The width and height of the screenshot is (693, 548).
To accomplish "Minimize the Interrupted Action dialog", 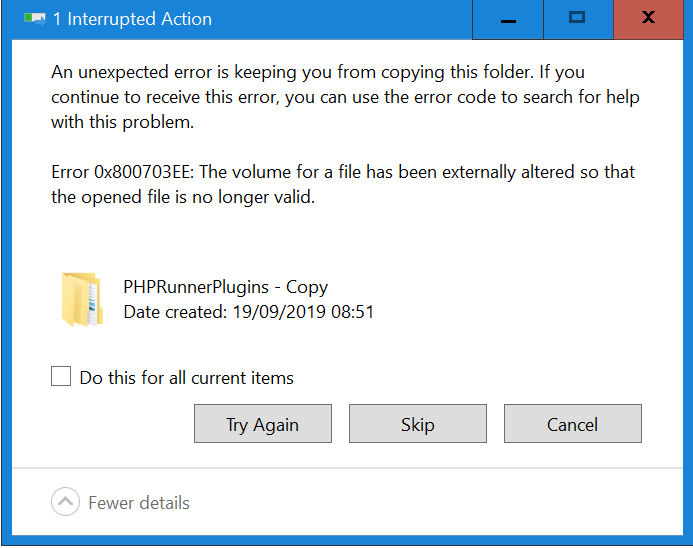I will click(x=508, y=20).
